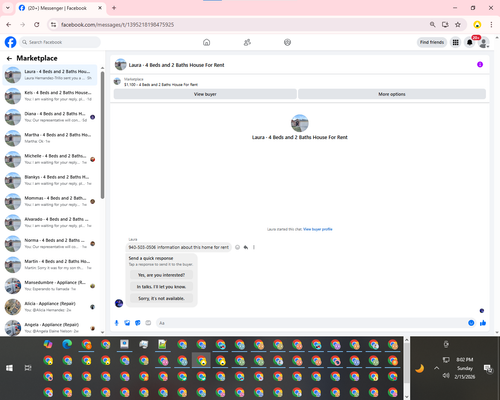Viewport: 500px width, 400px height.
Task: Open the emoji picker in message field
Action: pos(471,323)
